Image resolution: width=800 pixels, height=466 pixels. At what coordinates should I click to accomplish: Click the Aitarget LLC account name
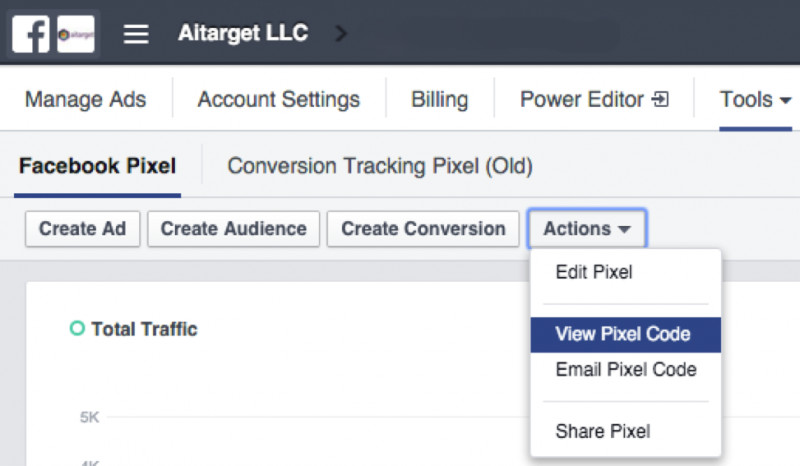(243, 33)
